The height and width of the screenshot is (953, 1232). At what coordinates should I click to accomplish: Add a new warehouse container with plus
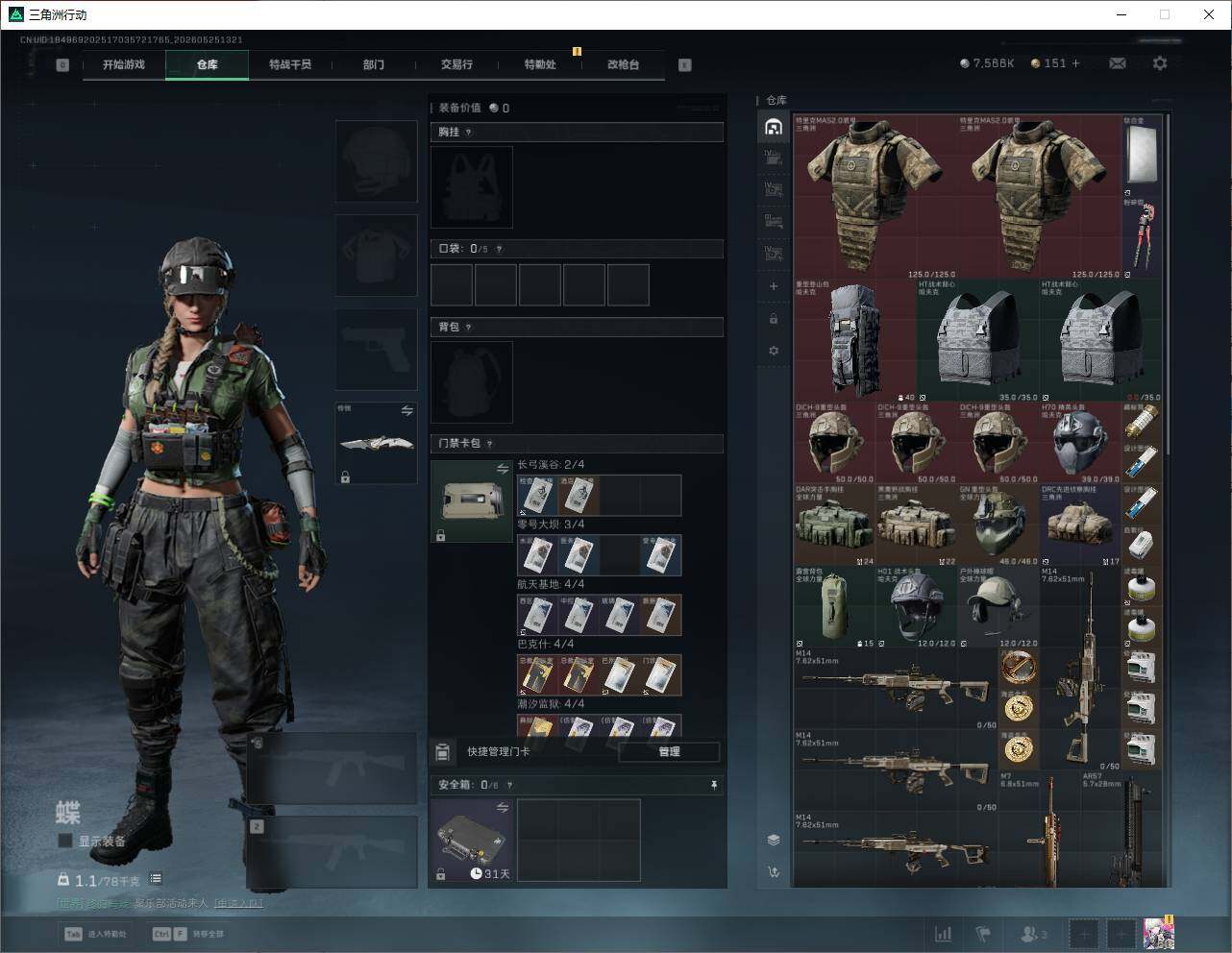pos(774,286)
